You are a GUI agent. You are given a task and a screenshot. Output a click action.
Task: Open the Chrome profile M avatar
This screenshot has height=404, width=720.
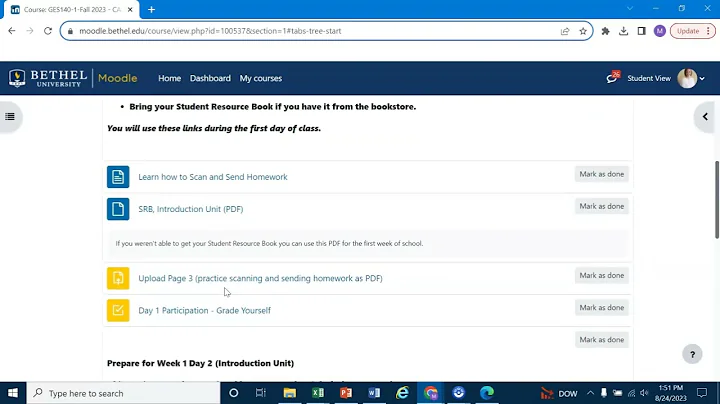[660, 31]
